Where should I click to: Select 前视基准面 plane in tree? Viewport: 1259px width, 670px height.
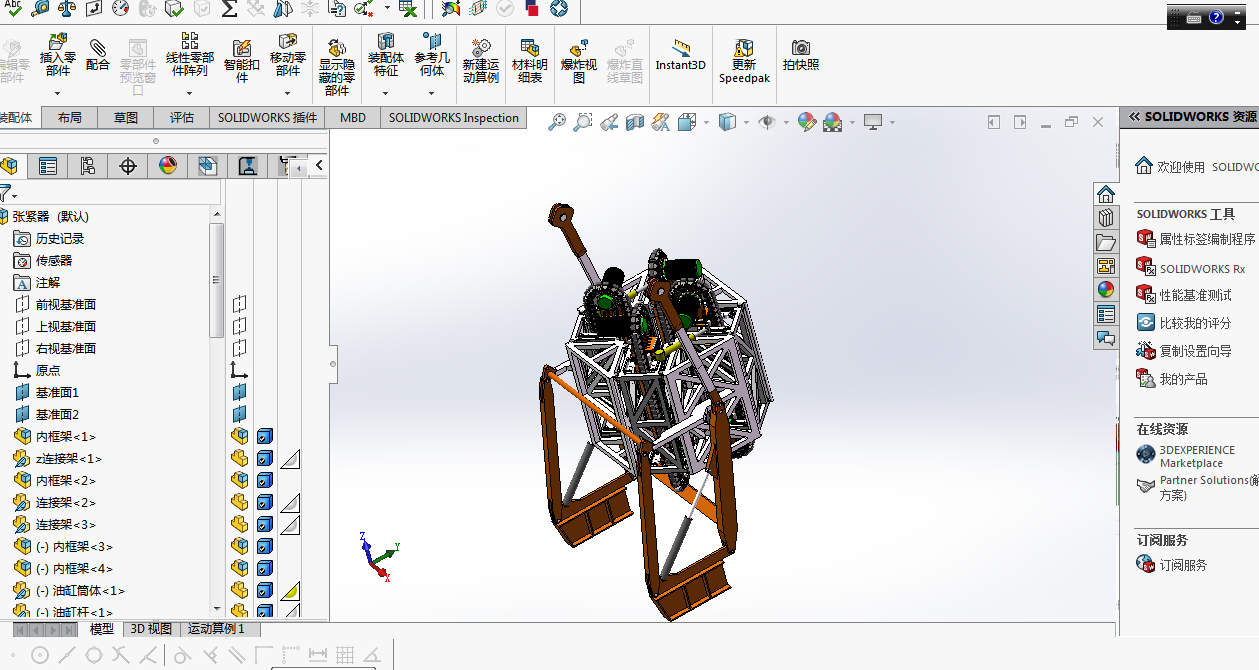pyautogui.click(x=66, y=305)
